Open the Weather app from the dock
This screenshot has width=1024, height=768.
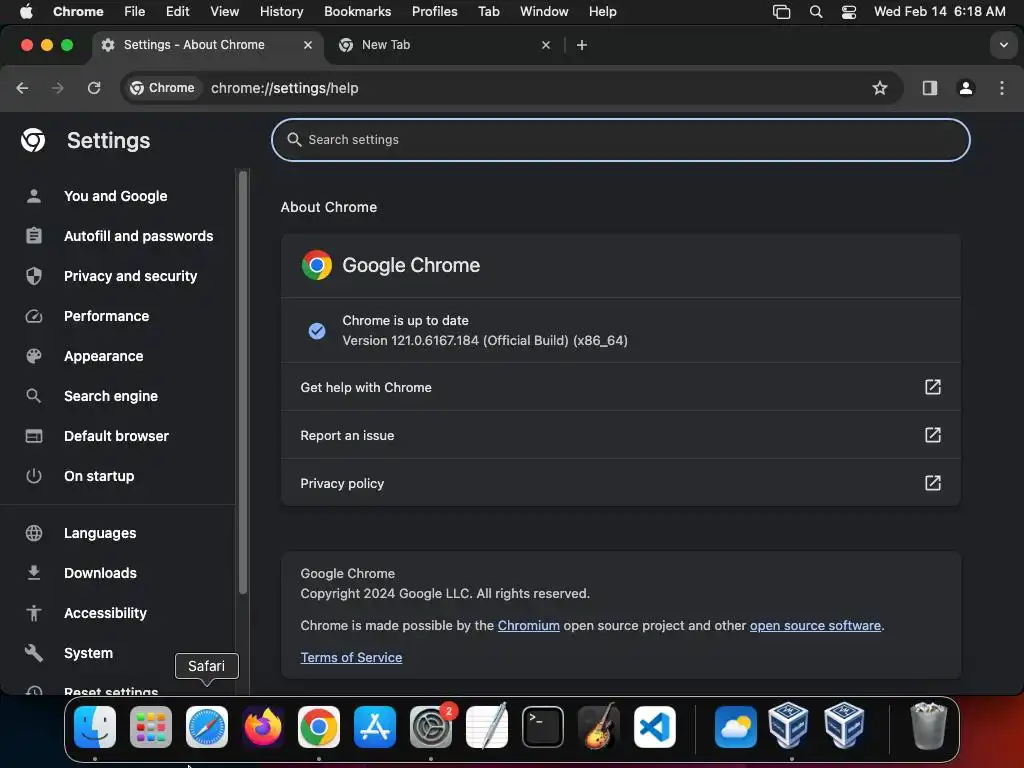click(x=736, y=727)
